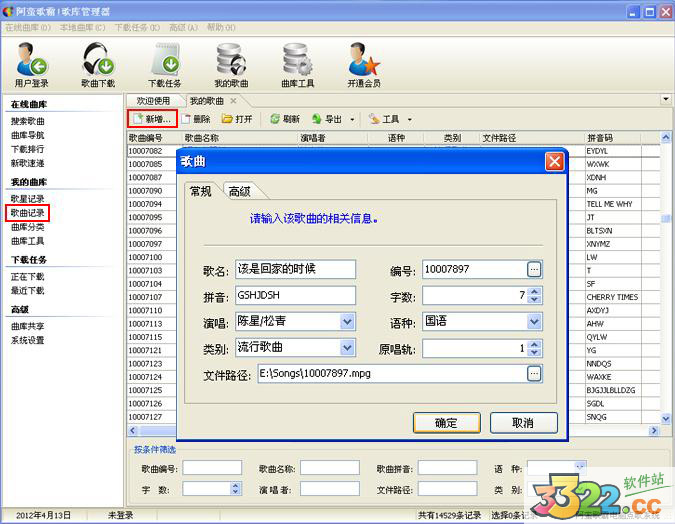
Task: Select row with song number 10007082
Action: click(152, 151)
